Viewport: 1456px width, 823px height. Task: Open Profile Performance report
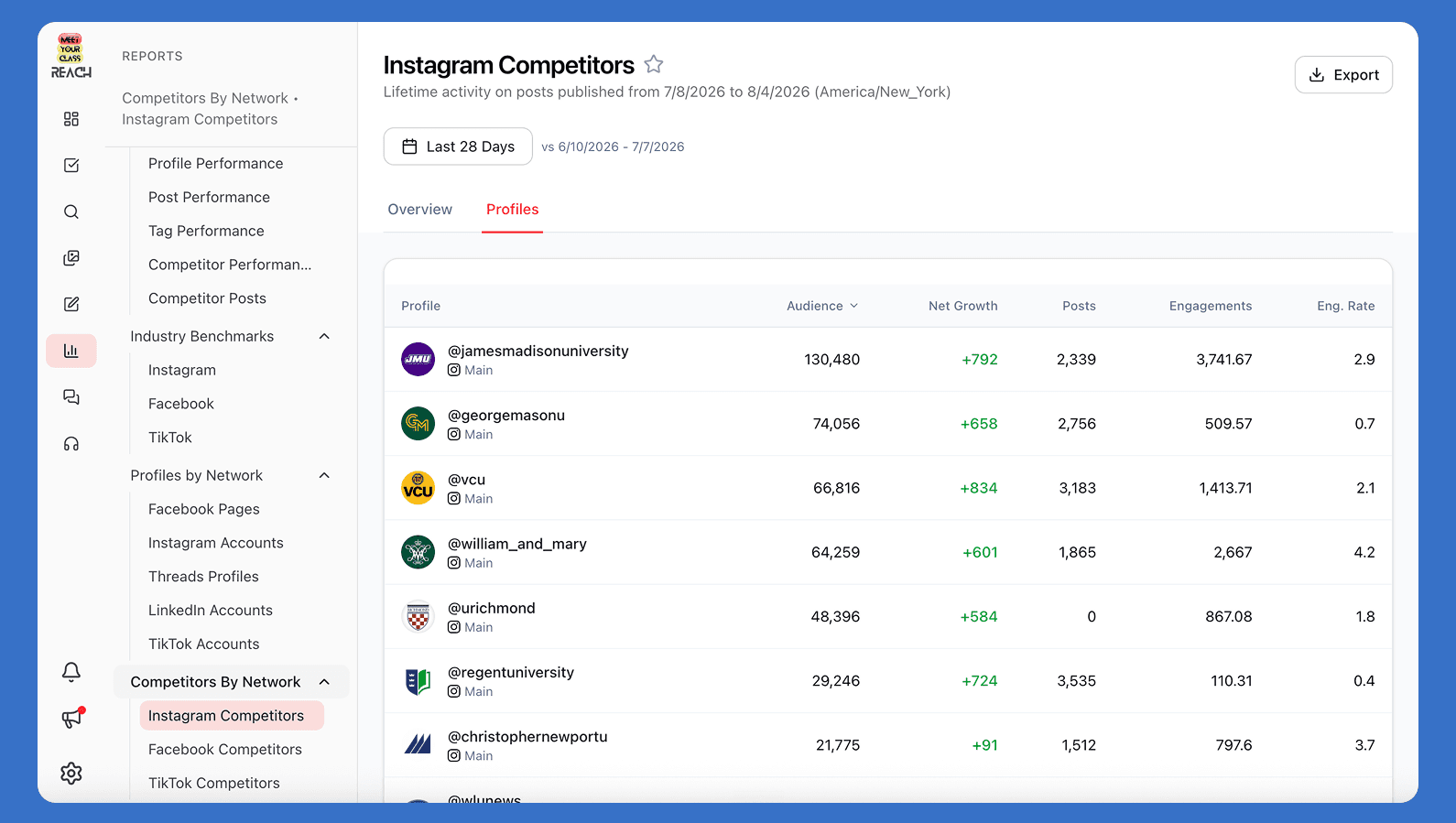click(216, 163)
